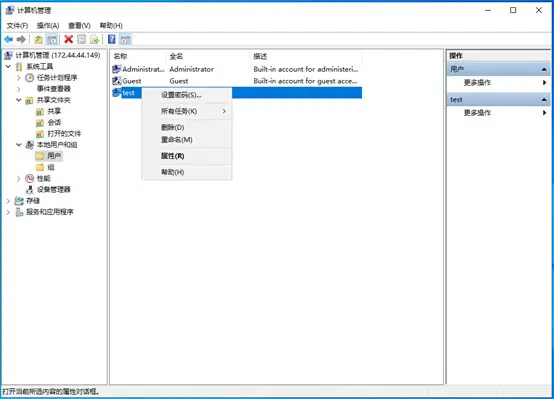Click the Guest user account icon
This screenshot has width=554, height=399.
(x=117, y=81)
